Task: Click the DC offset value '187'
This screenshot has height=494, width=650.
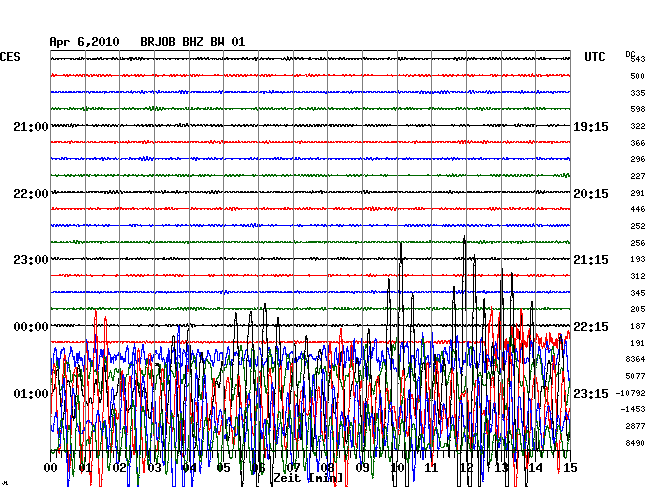Action: point(638,326)
